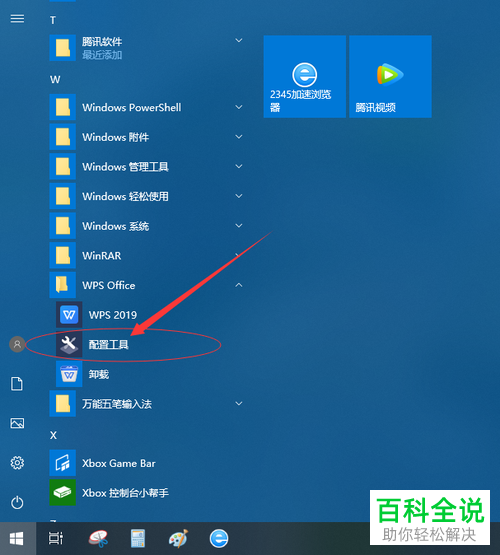Select the Windows 附件 label

(x=116, y=137)
